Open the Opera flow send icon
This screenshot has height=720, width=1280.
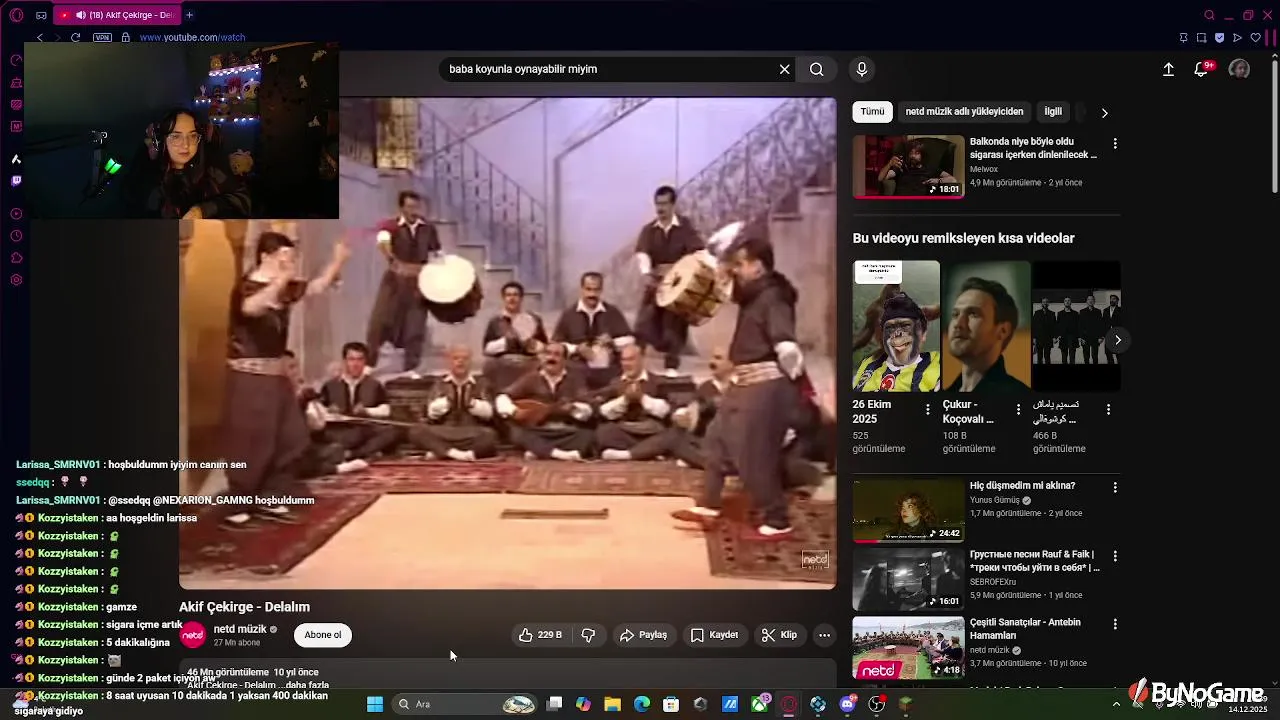(x=1237, y=38)
